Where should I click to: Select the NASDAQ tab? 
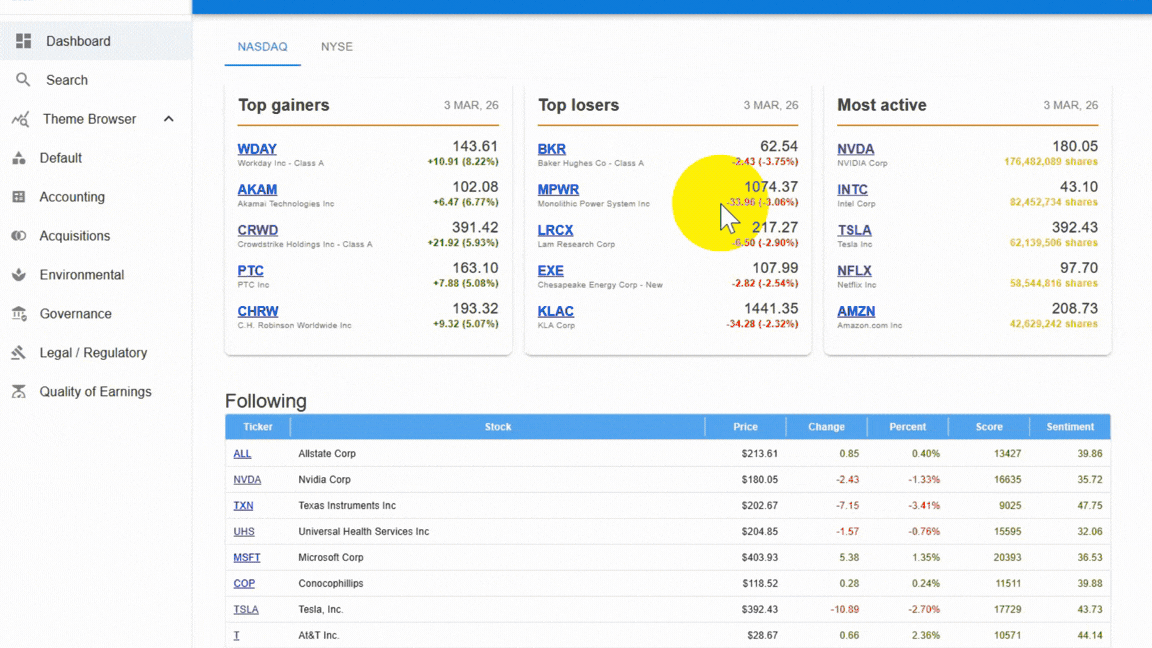(262, 47)
